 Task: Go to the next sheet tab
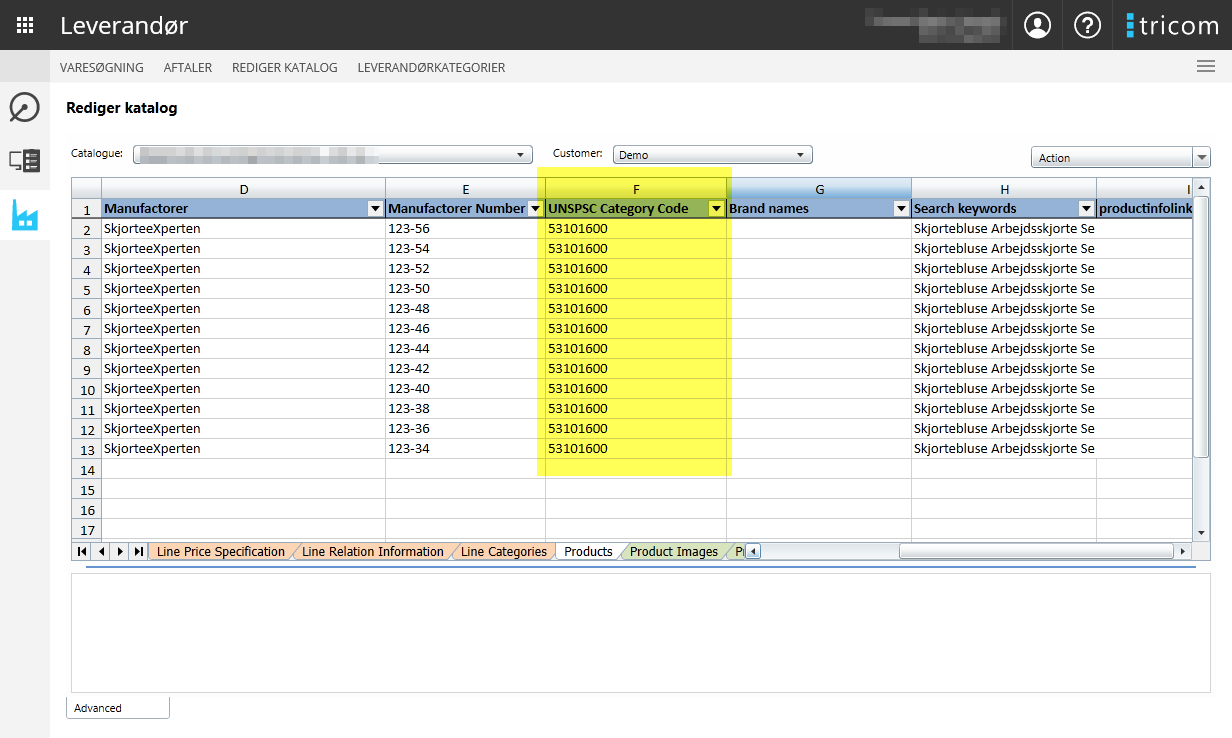[x=119, y=551]
